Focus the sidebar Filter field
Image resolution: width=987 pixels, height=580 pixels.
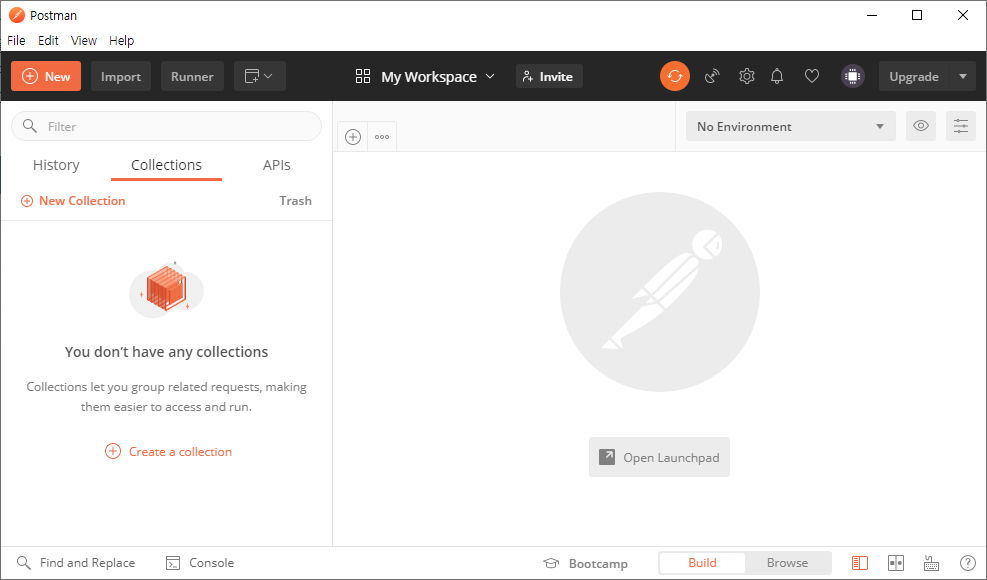point(166,126)
